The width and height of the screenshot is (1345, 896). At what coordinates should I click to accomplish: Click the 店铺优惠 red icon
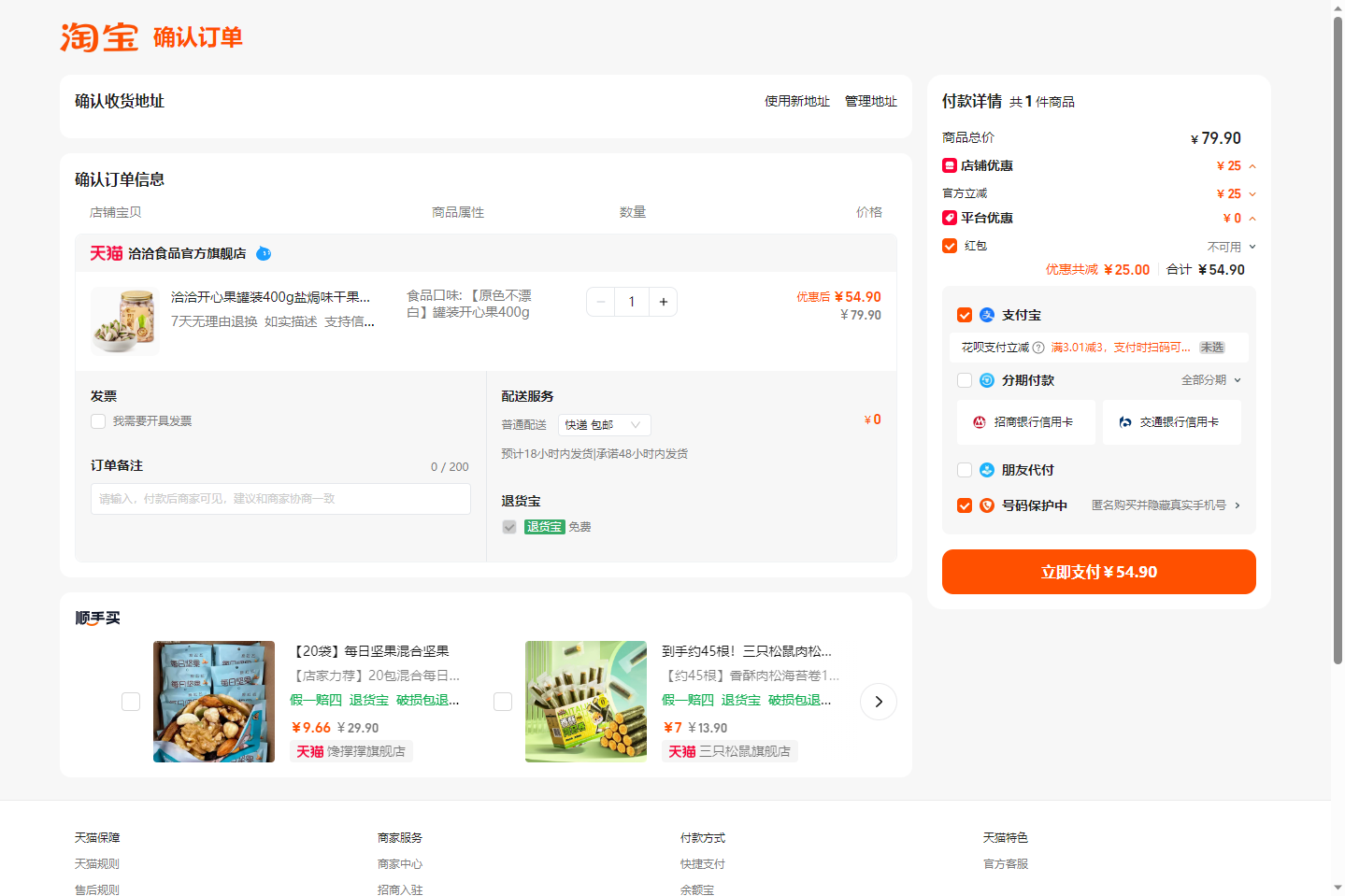pyautogui.click(x=950, y=165)
